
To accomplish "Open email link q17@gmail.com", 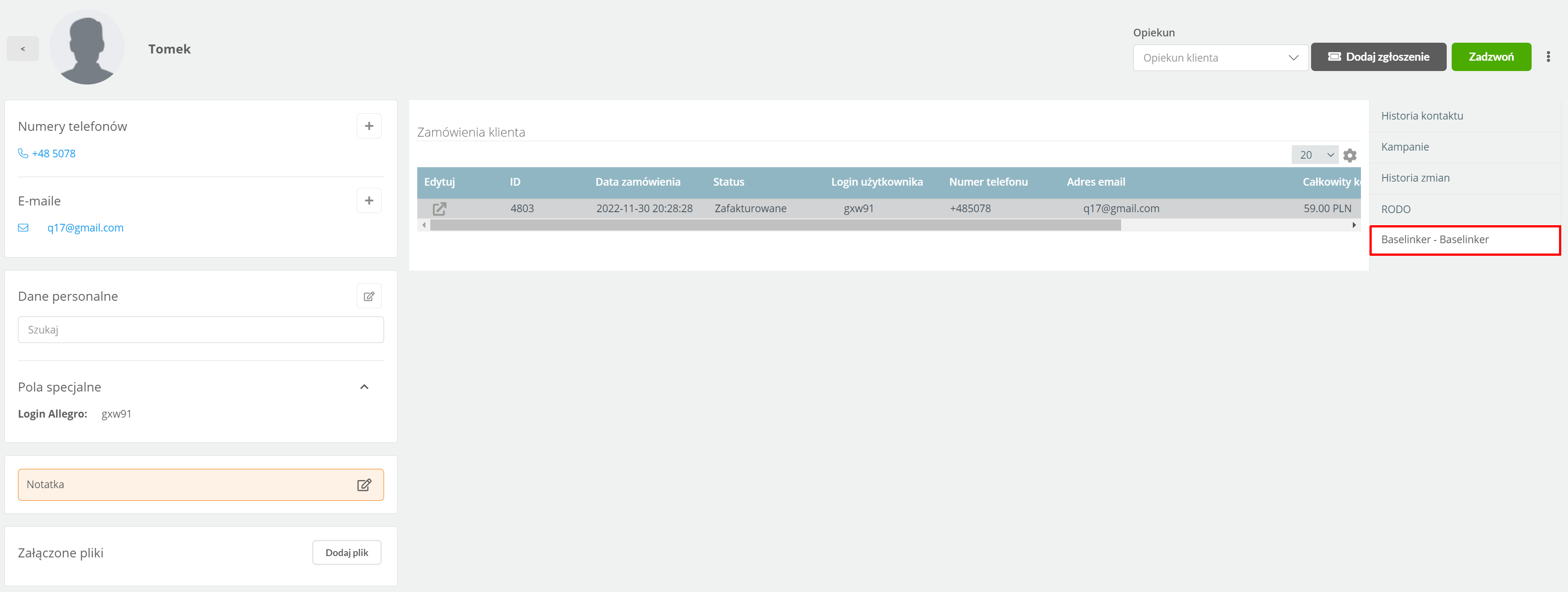I will 85,228.
